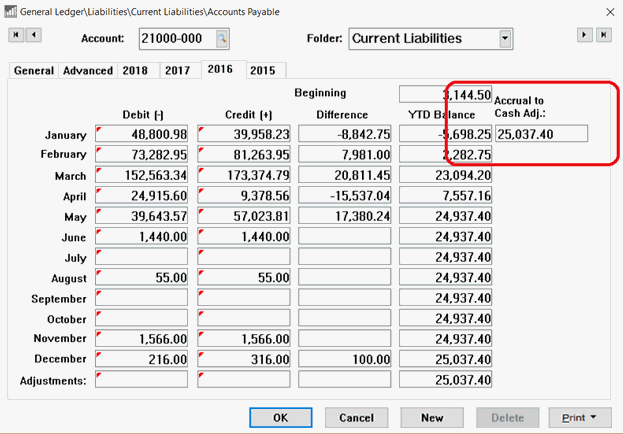Click the Adjustments credit field
This screenshot has width=623, height=434.
coord(244,380)
